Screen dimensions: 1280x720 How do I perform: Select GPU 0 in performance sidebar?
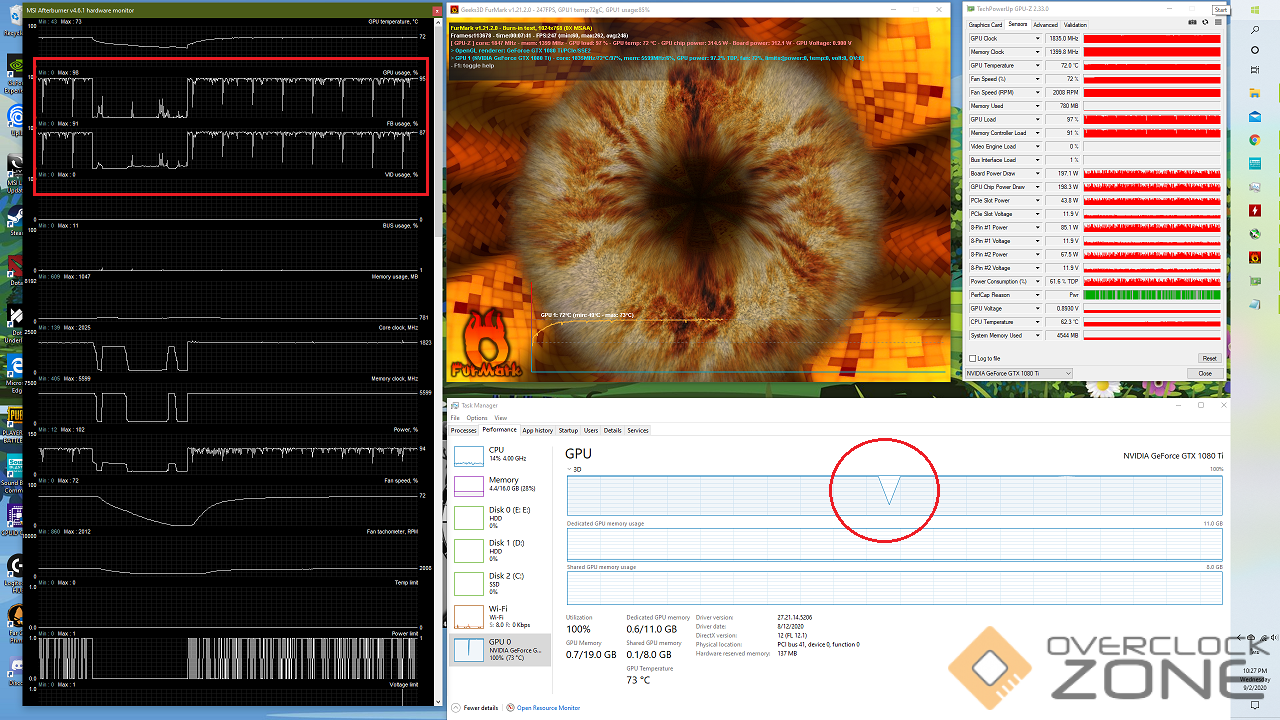500,649
